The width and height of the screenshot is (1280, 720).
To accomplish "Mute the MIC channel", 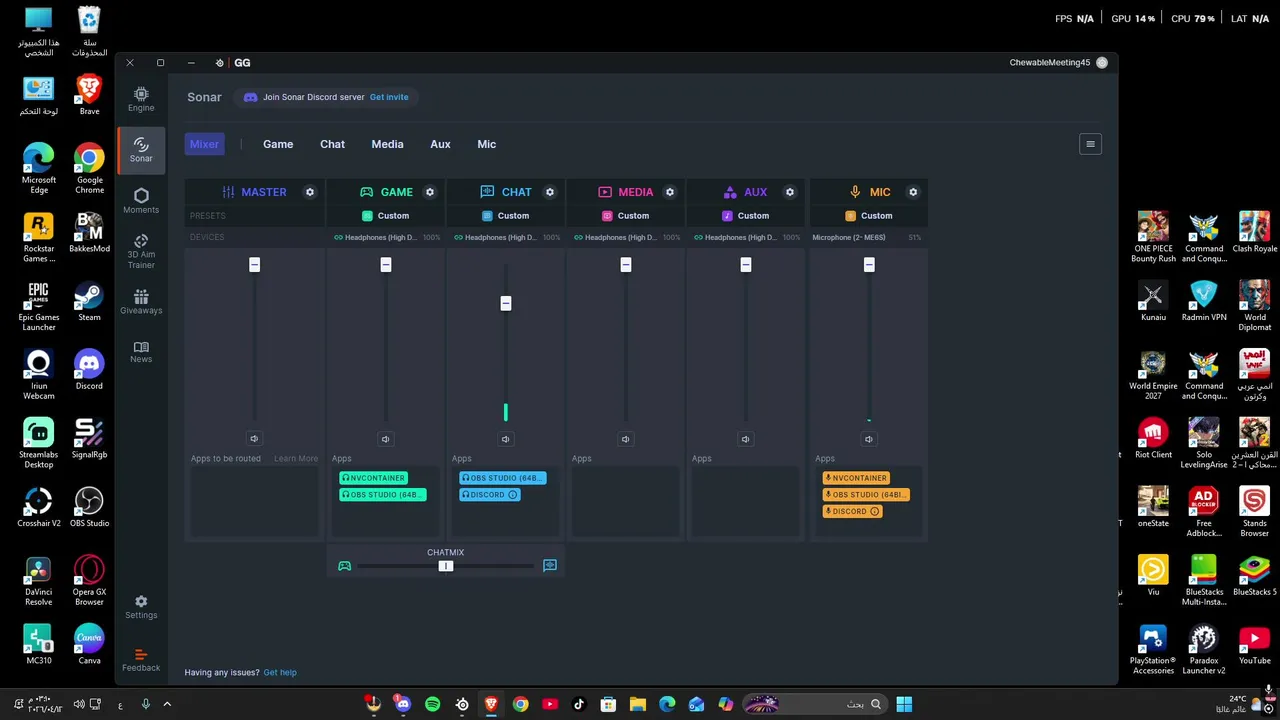I will pyautogui.click(x=868, y=439).
